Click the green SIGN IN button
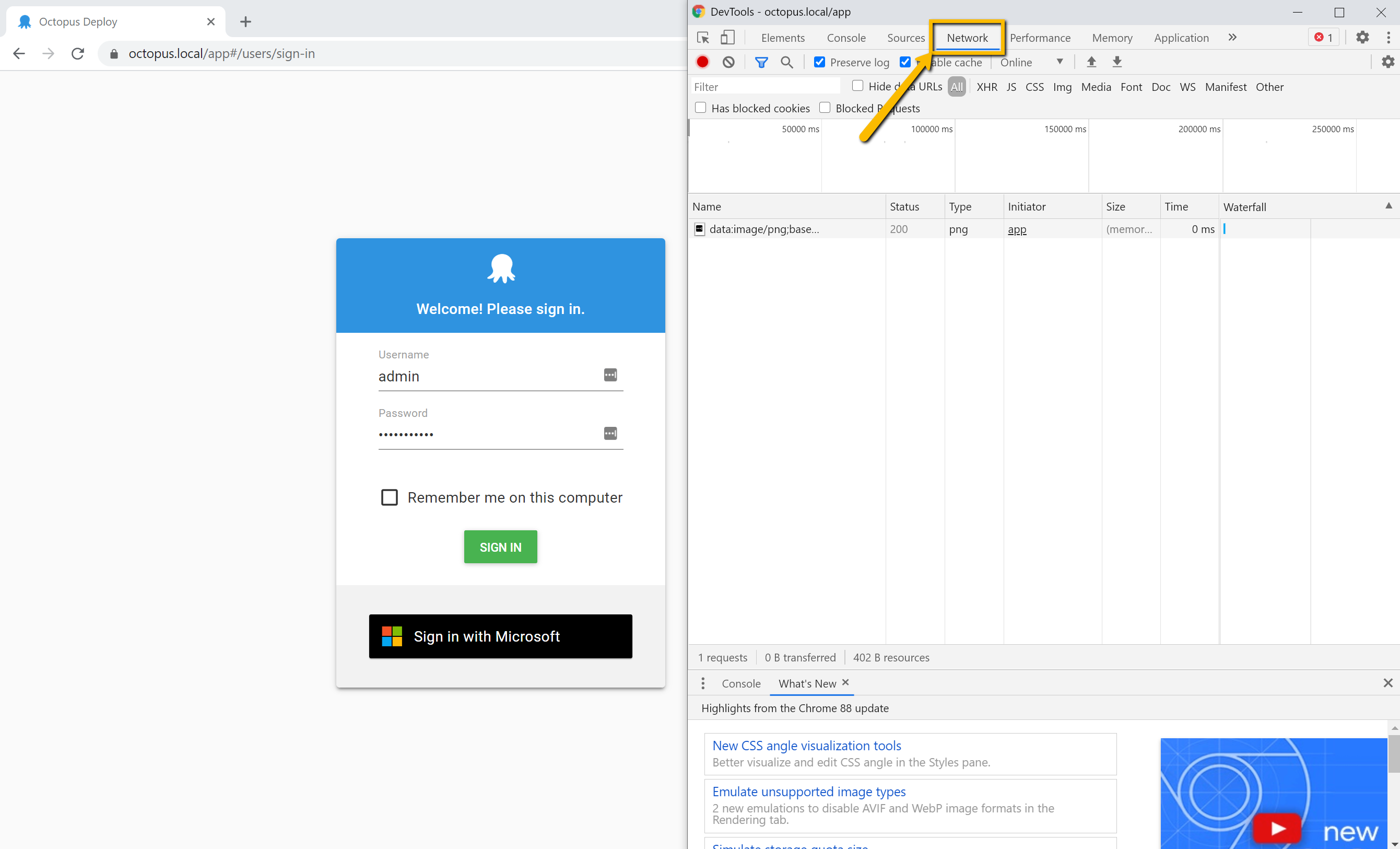This screenshot has height=849, width=1400. point(500,546)
